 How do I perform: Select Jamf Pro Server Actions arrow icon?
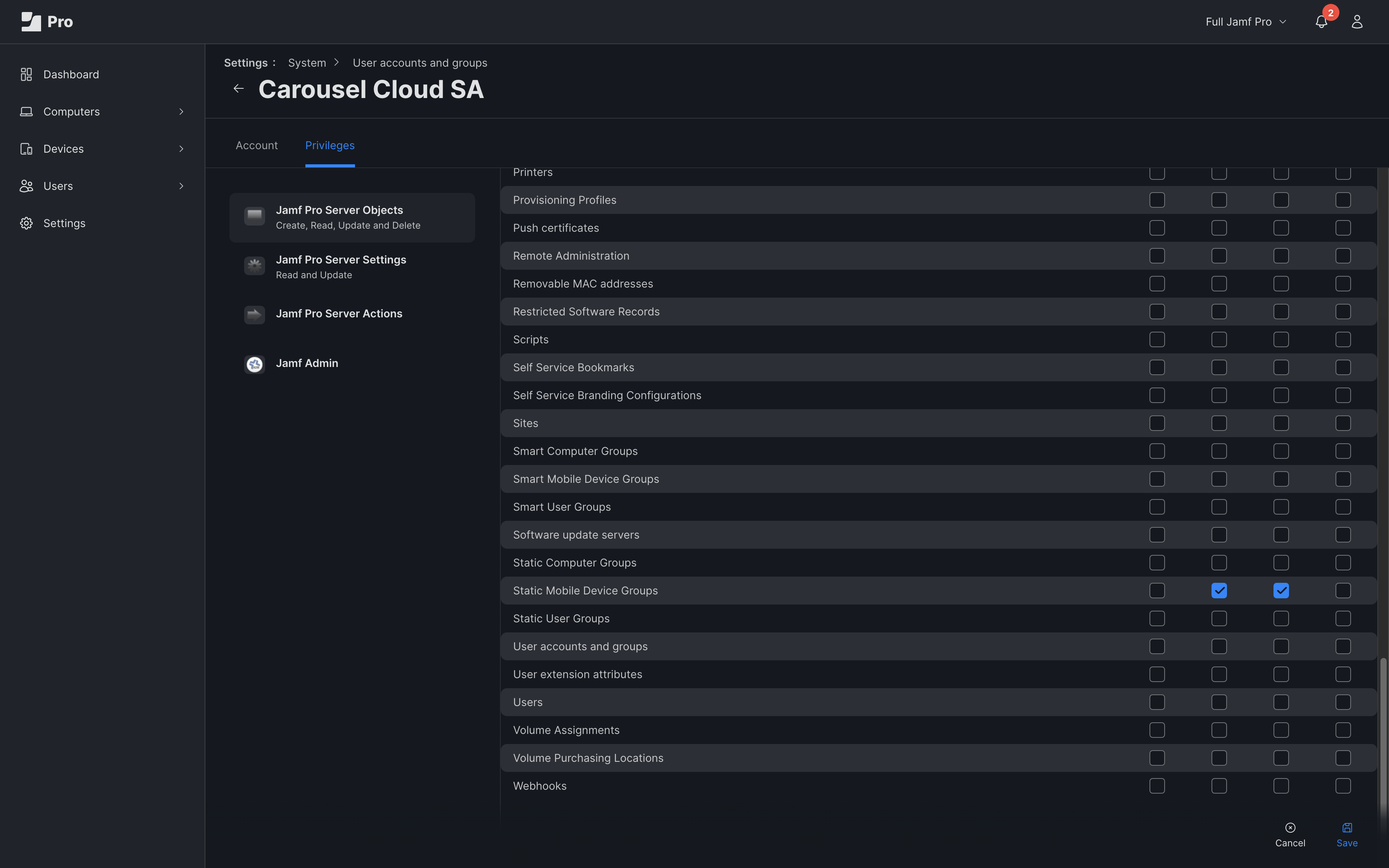(254, 315)
